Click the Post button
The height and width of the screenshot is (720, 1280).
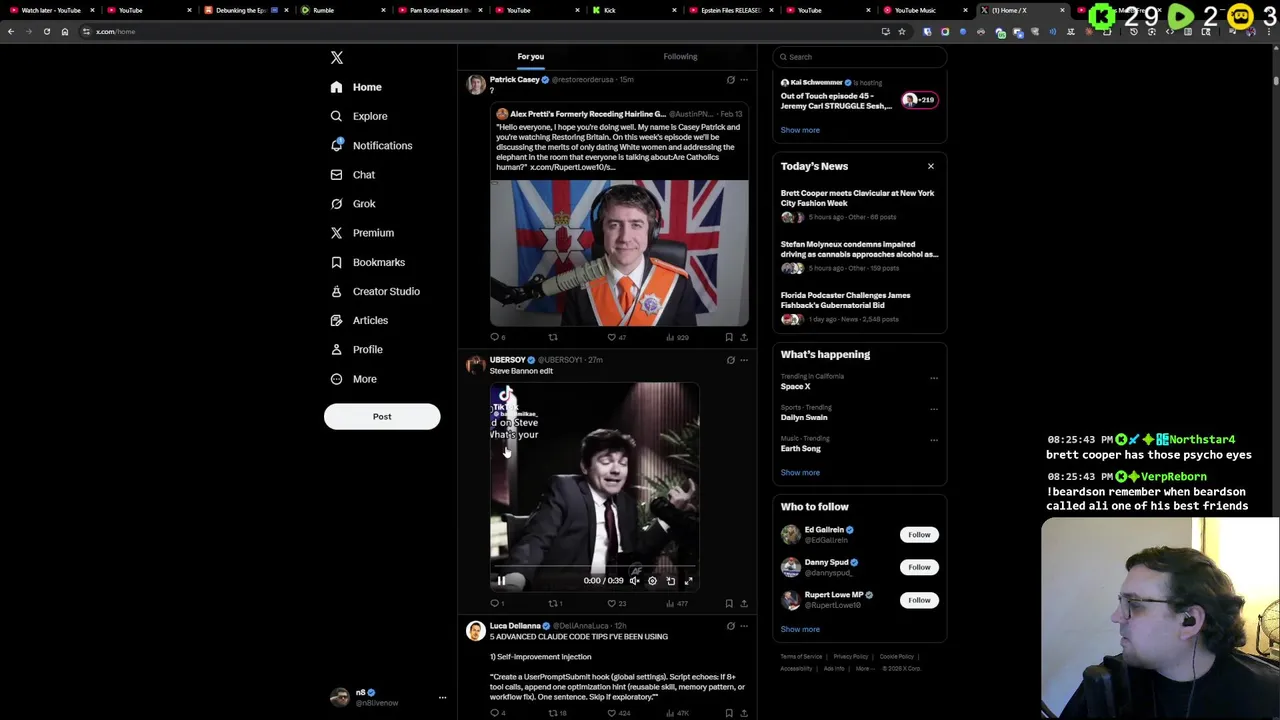[382, 417]
